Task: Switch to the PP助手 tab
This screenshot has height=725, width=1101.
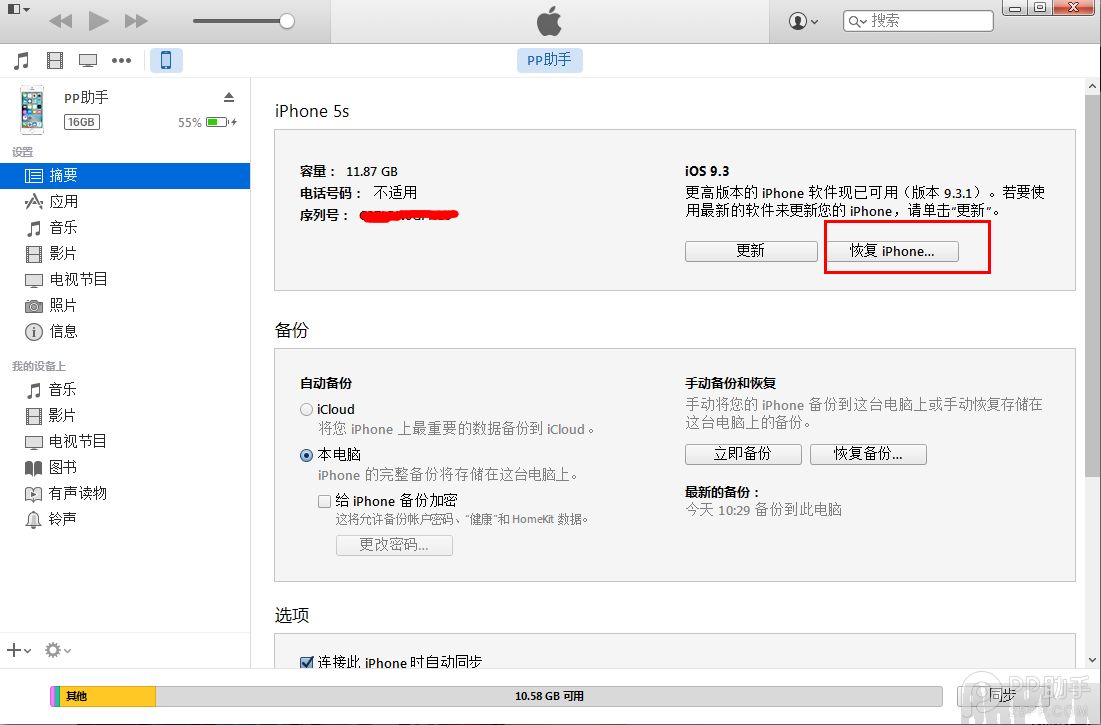Action: point(549,60)
